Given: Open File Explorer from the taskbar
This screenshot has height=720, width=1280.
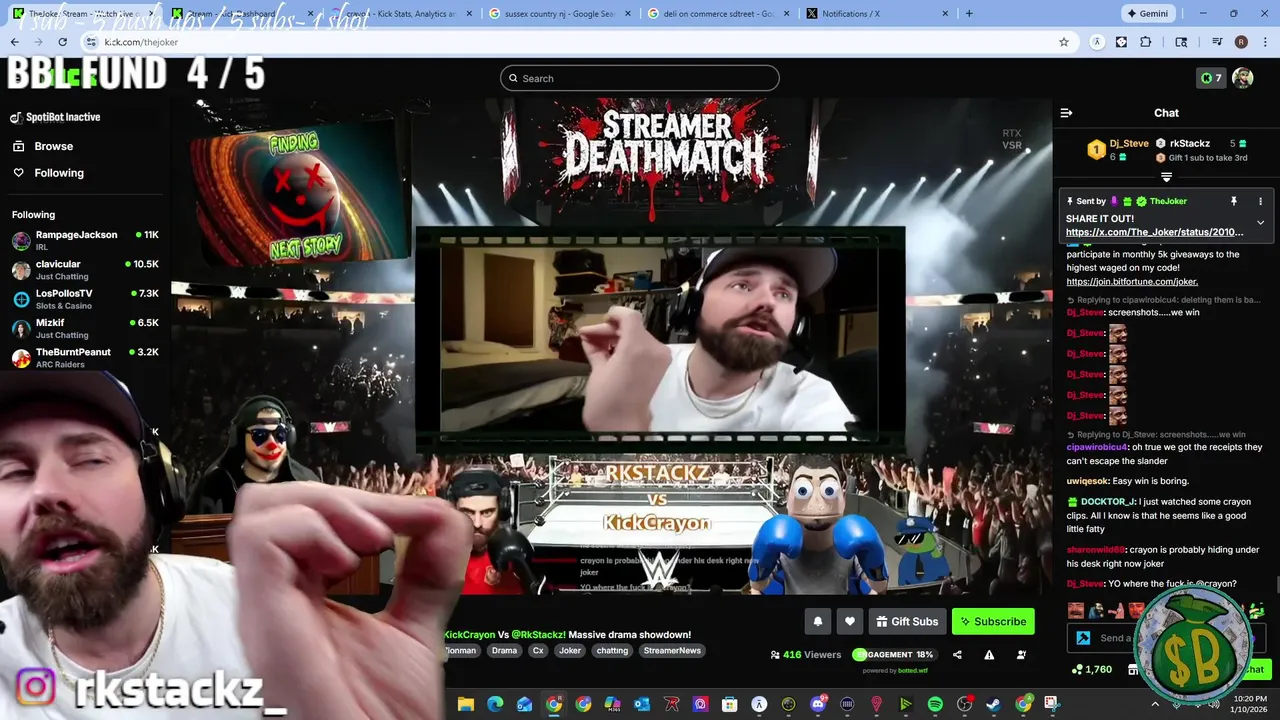Looking at the screenshot, I should 466,704.
